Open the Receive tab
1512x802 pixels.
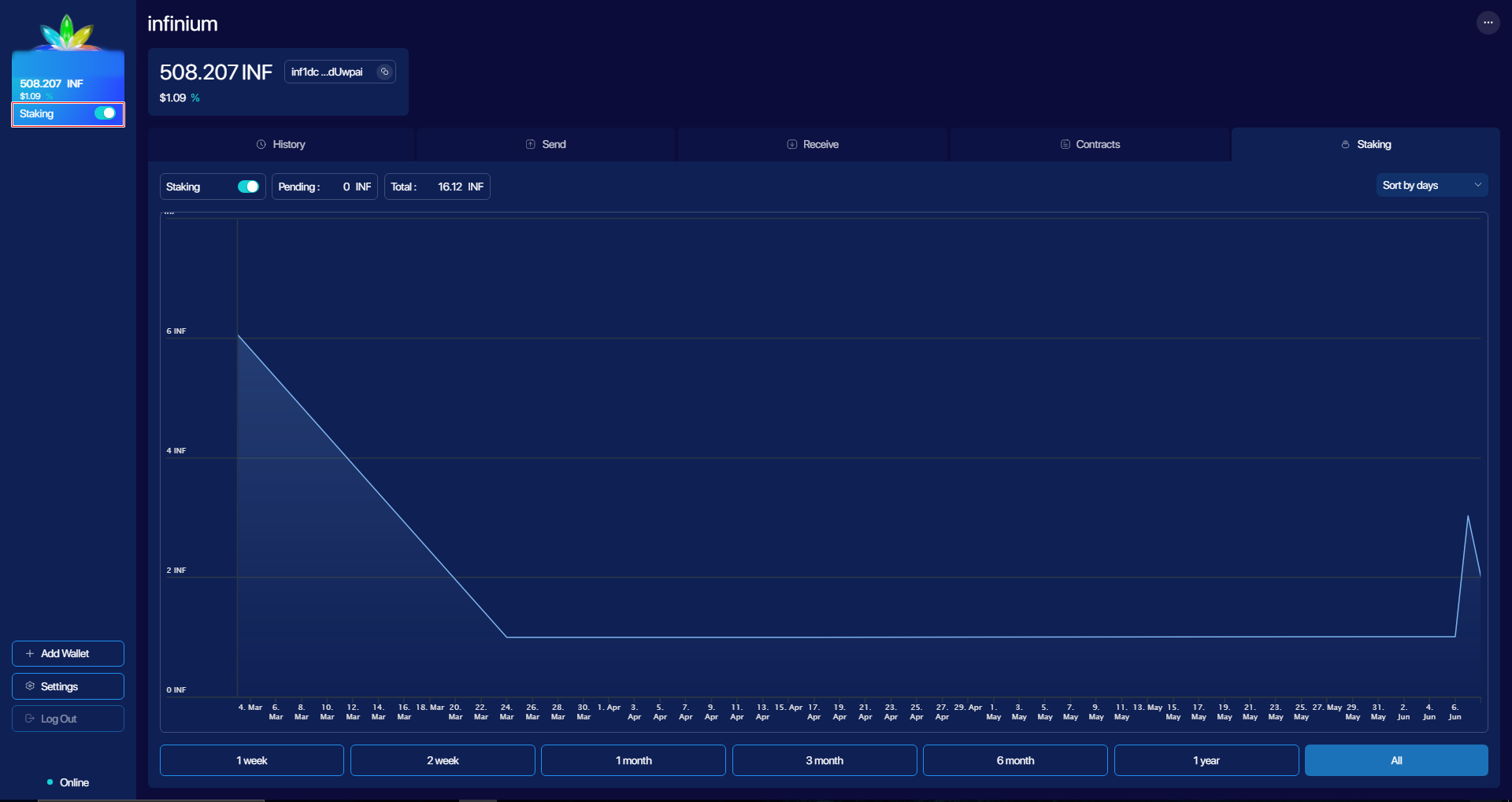(x=813, y=145)
